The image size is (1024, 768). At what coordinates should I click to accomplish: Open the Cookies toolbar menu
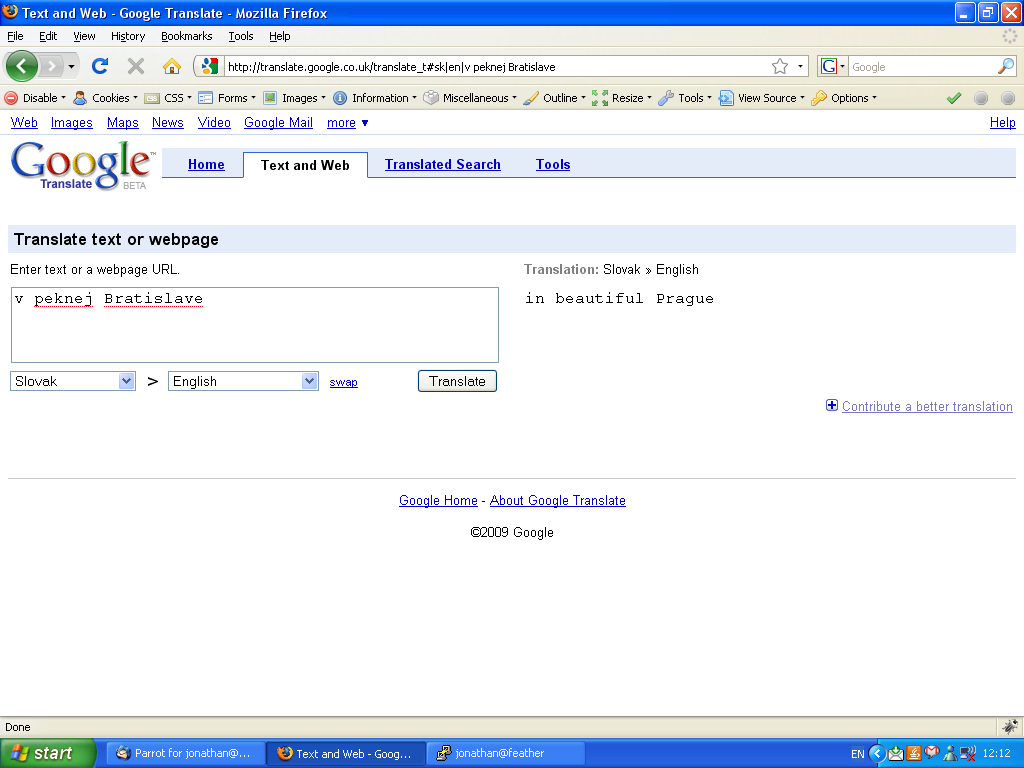point(106,98)
